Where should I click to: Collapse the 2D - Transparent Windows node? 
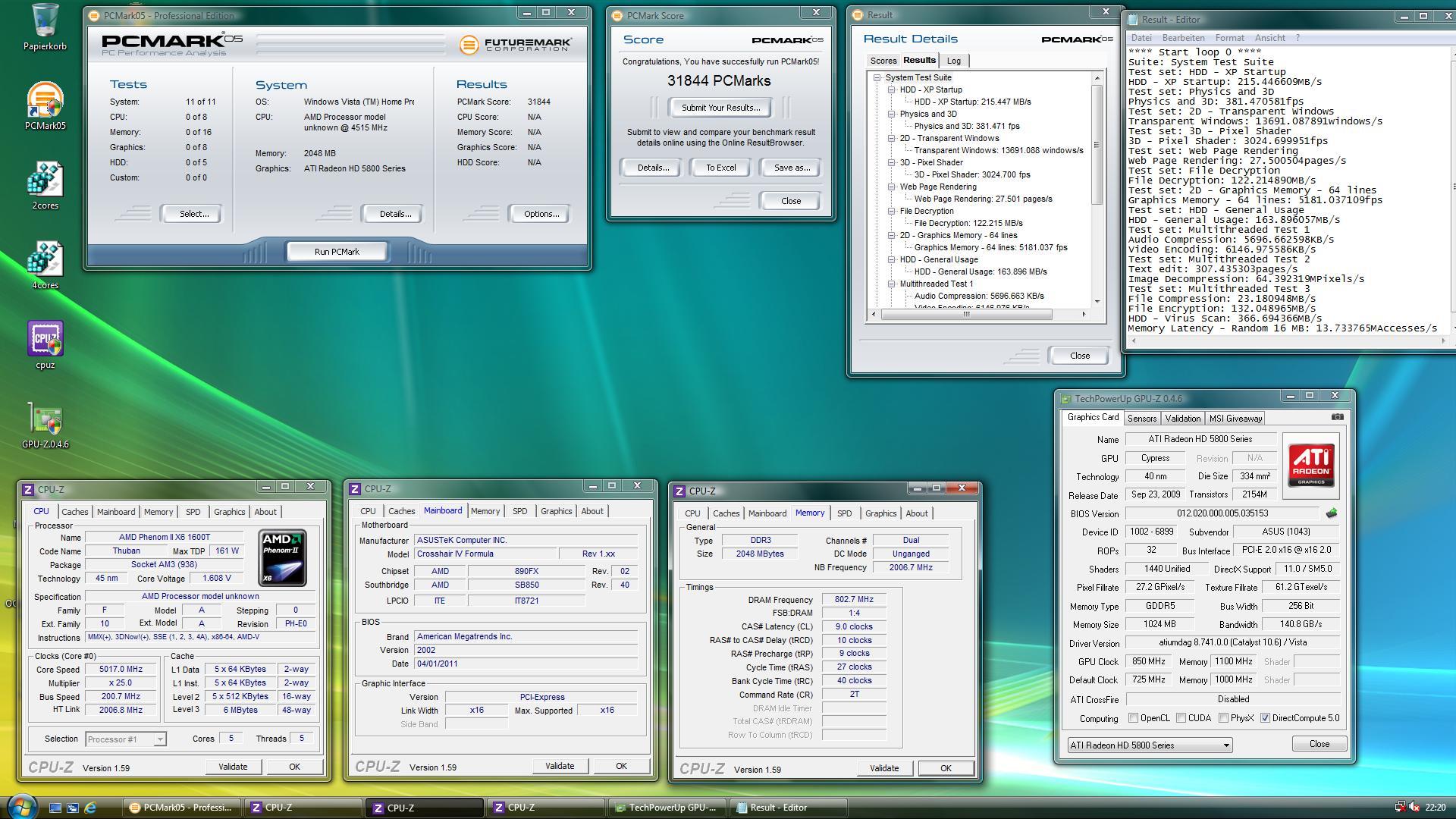click(892, 138)
